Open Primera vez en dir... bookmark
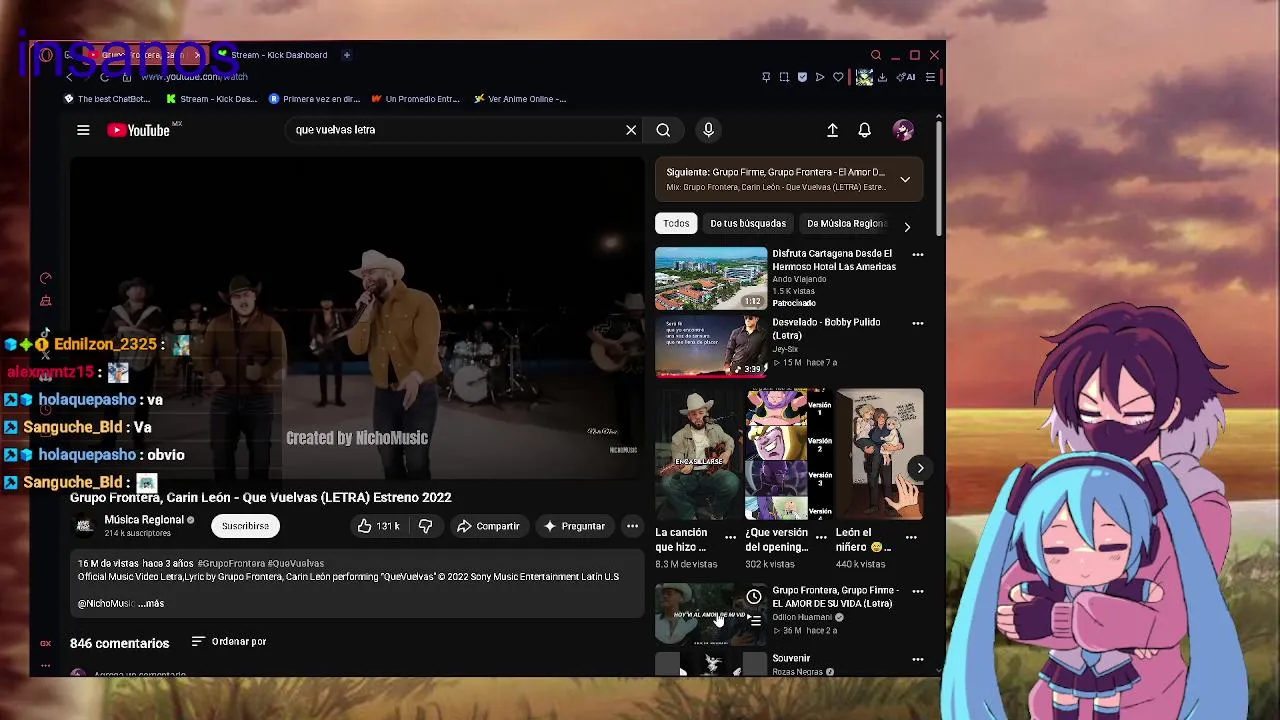The width and height of the screenshot is (1280, 720). pyautogui.click(x=314, y=99)
